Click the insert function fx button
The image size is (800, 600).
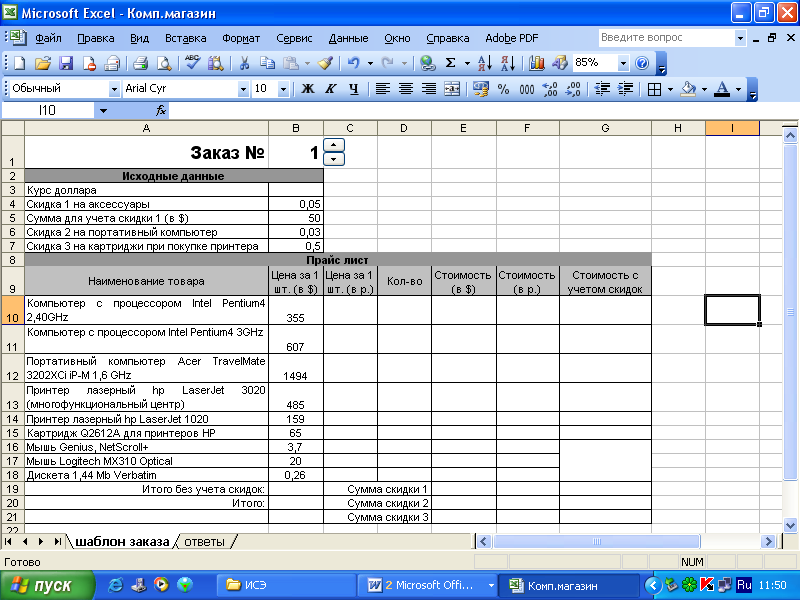click(161, 110)
